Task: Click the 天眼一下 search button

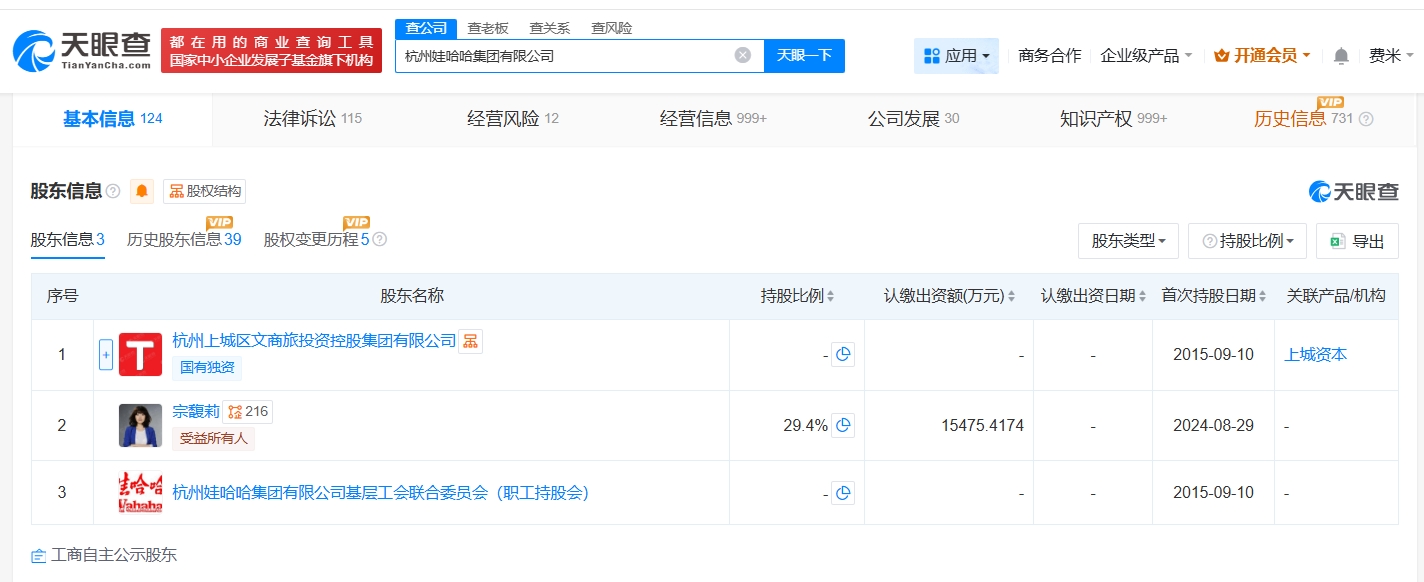Action: (x=804, y=56)
